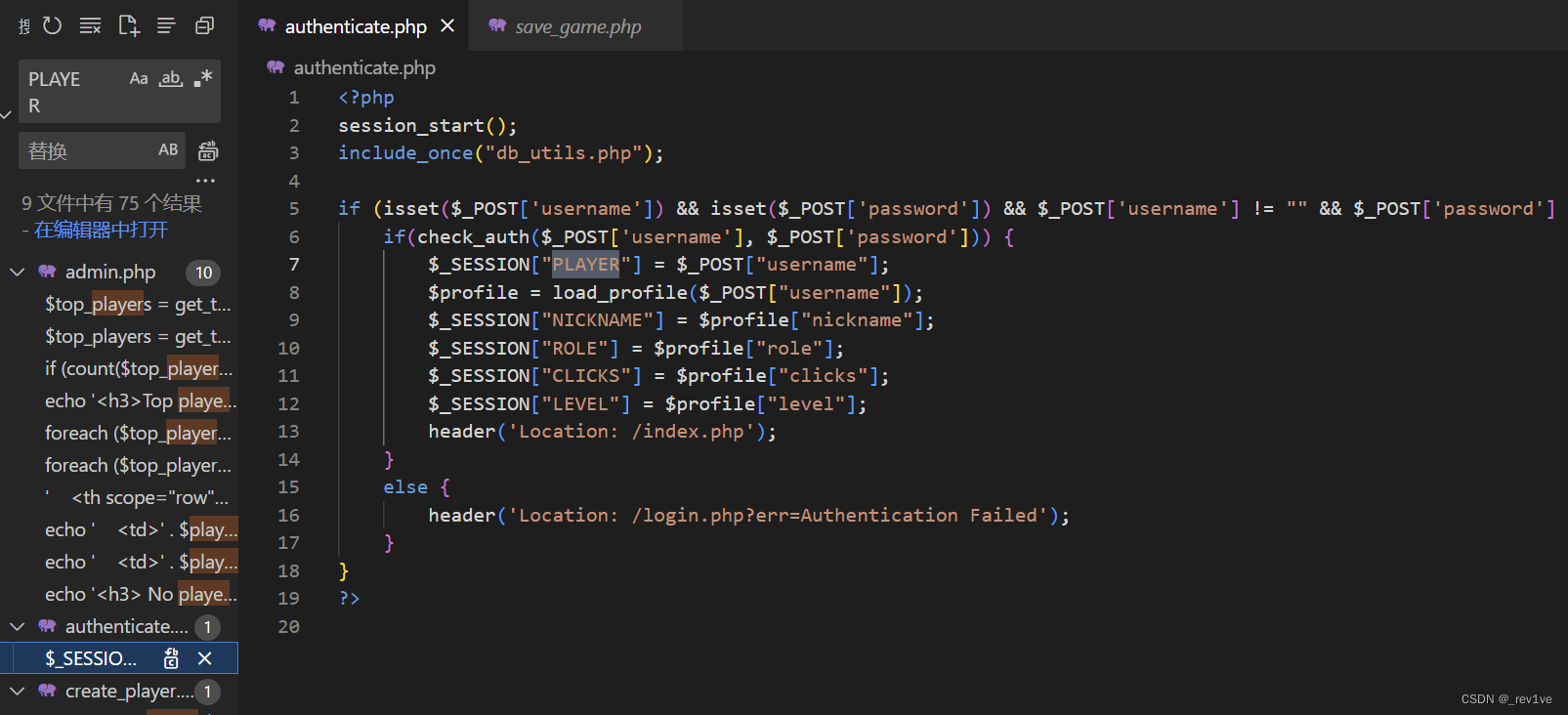Screen dimensions: 1568x715
Task: Click "LEVEL" session key on line 12
Action: pyautogui.click(x=580, y=403)
